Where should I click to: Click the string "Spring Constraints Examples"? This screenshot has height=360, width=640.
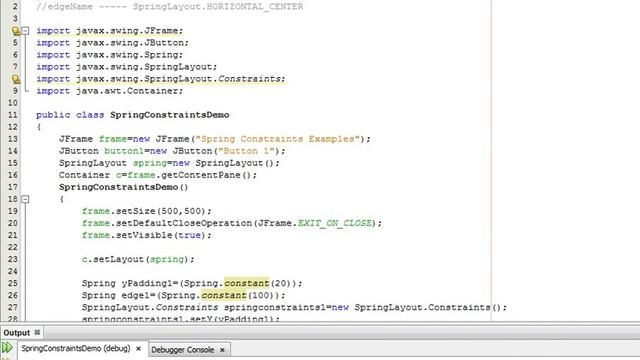[277, 139]
